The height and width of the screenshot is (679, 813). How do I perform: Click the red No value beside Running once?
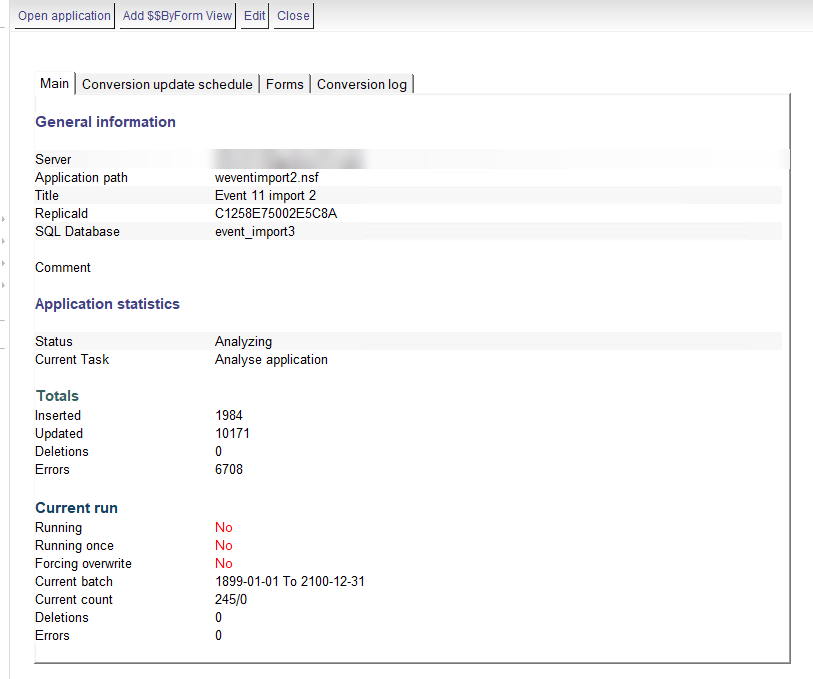223,546
